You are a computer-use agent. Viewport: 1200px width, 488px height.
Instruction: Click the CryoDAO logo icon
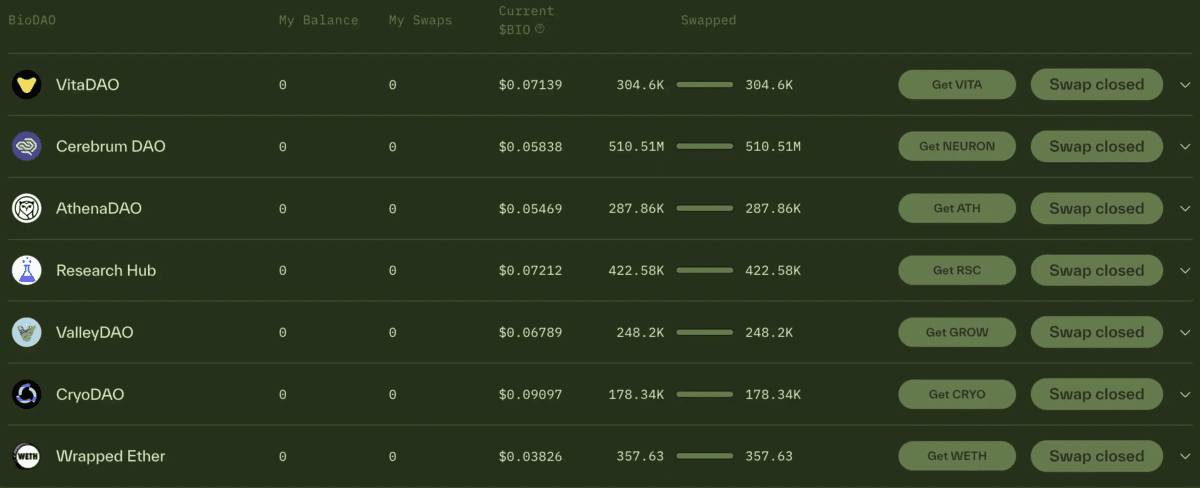[26, 395]
